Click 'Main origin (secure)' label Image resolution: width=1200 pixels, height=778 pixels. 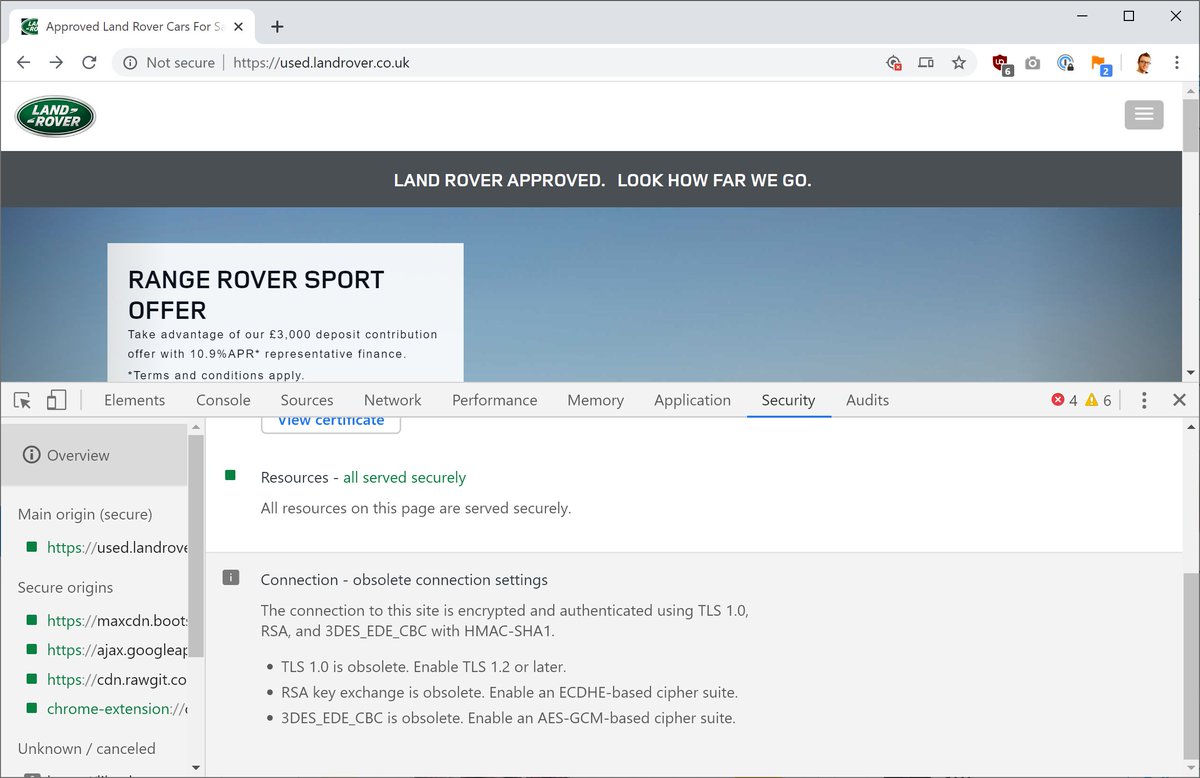pyautogui.click(x=85, y=514)
